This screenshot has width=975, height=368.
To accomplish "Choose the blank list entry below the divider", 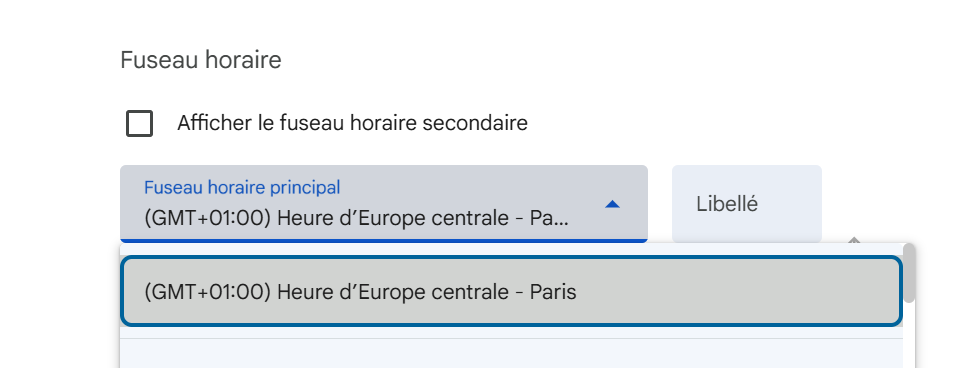I will [x=511, y=354].
